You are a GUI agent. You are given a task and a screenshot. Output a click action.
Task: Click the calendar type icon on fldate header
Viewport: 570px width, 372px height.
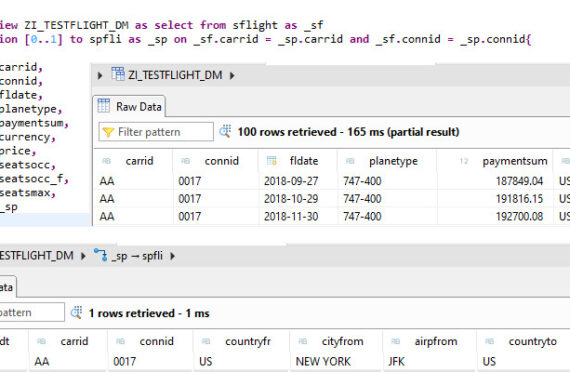(x=272, y=161)
